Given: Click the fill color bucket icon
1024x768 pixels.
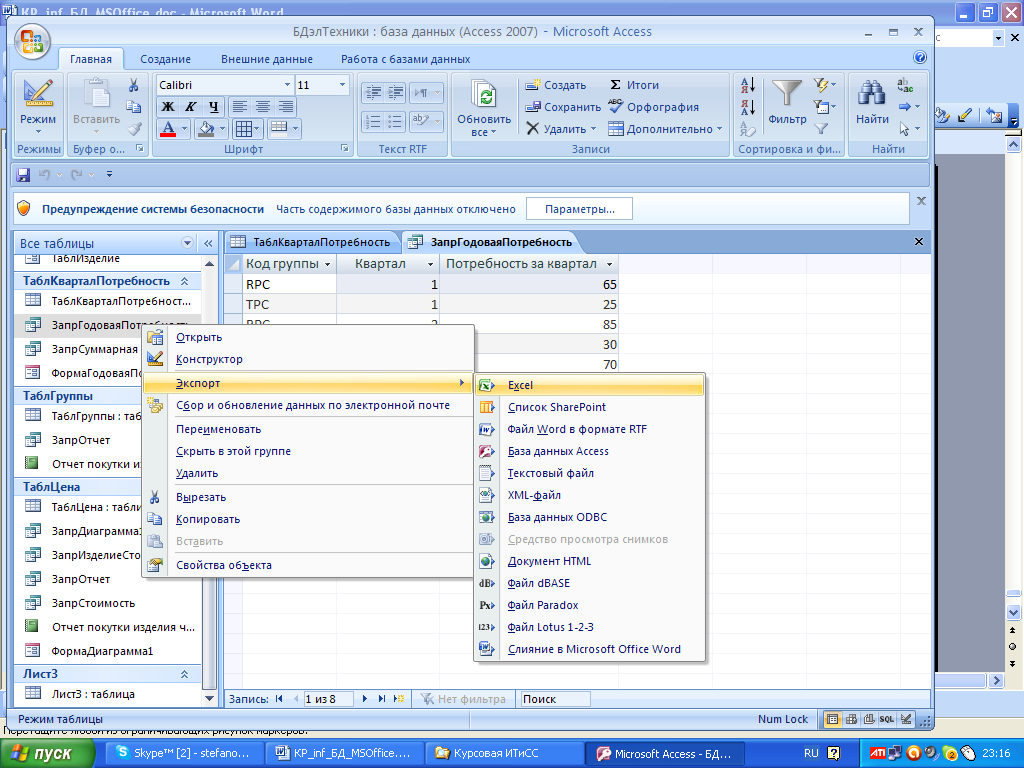Looking at the screenshot, I should click(206, 129).
